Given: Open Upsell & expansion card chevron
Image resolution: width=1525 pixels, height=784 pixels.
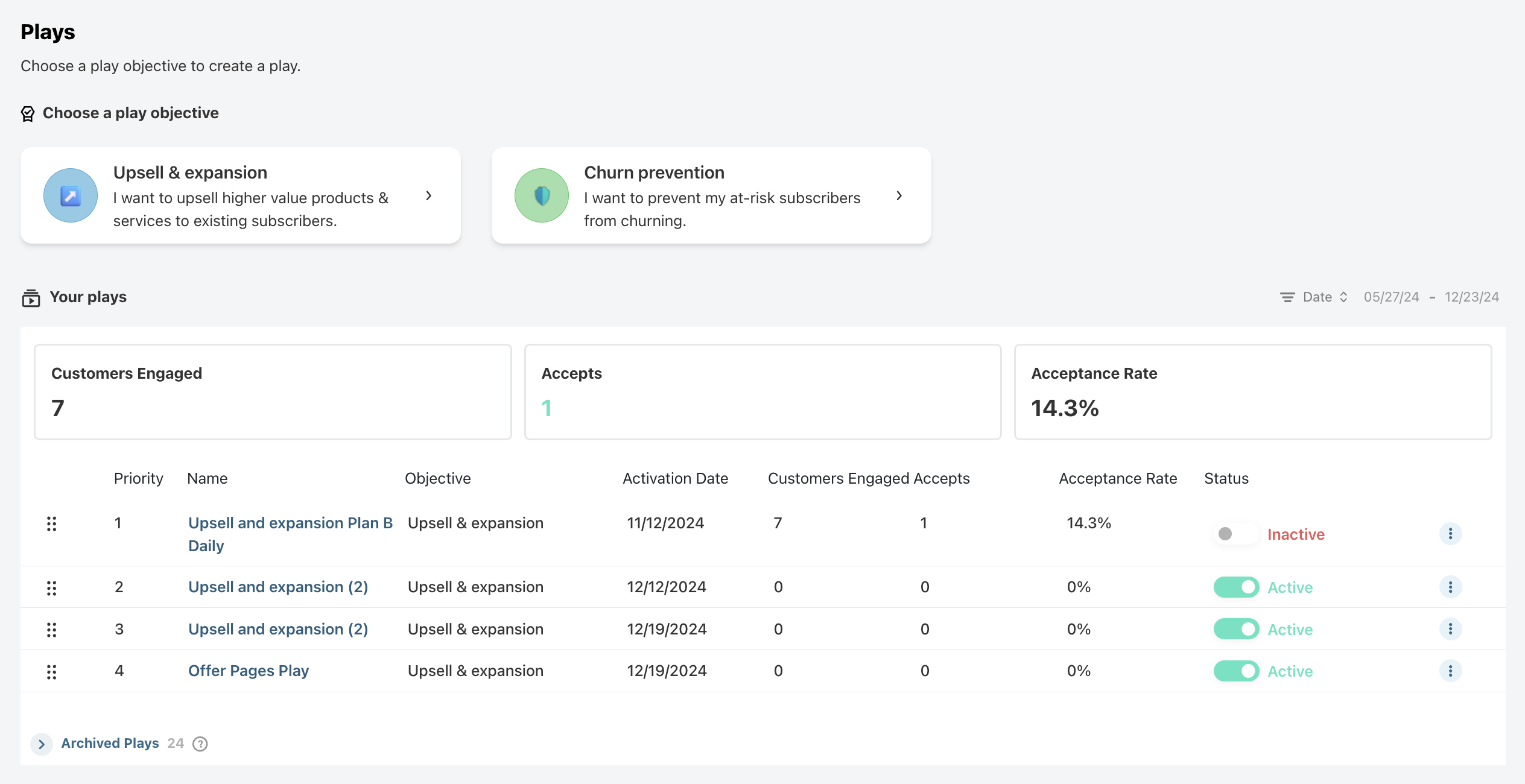Looking at the screenshot, I should tap(429, 195).
